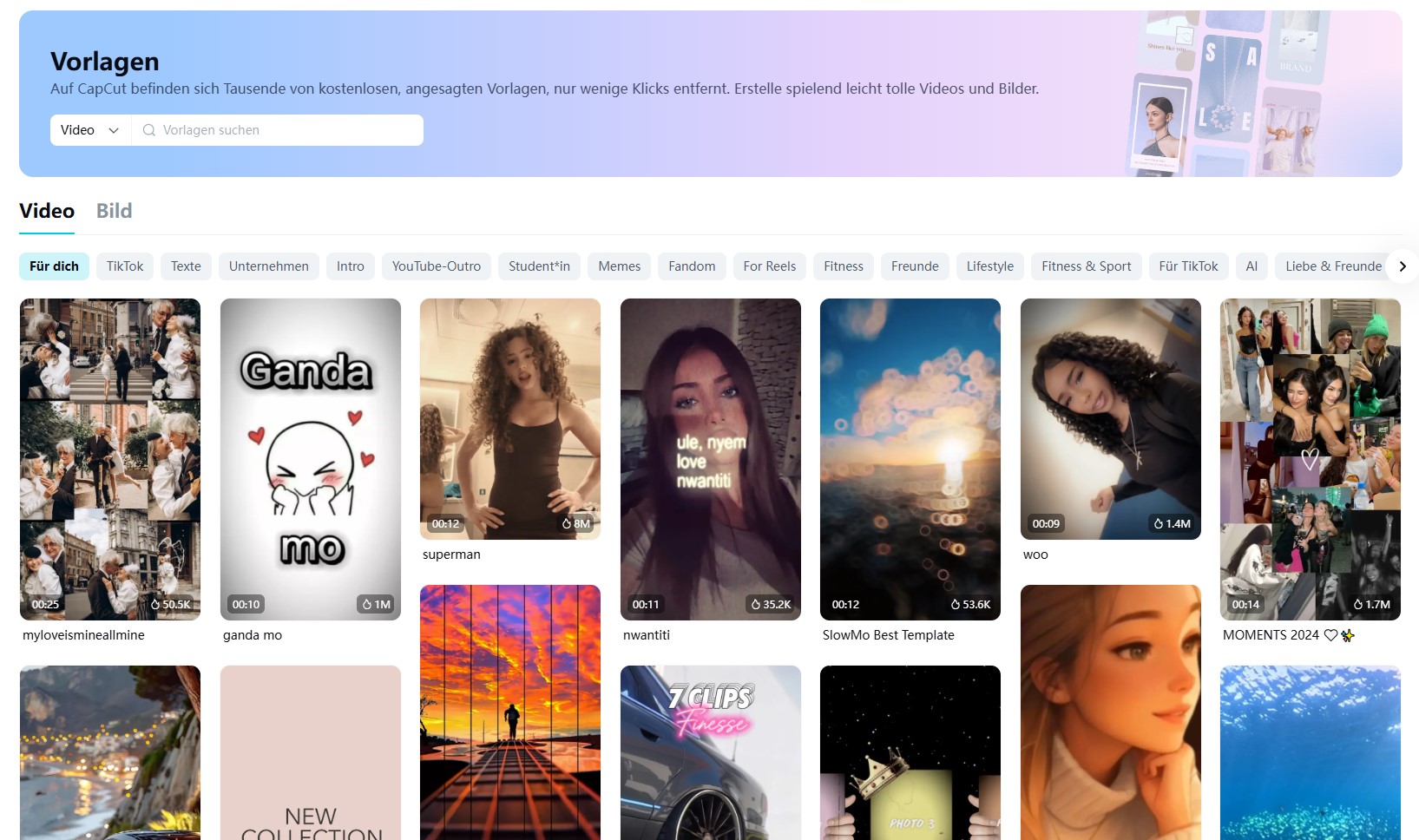Click the 'Fitness & Sport' category
The width and height of the screenshot is (1419, 840).
point(1086,266)
